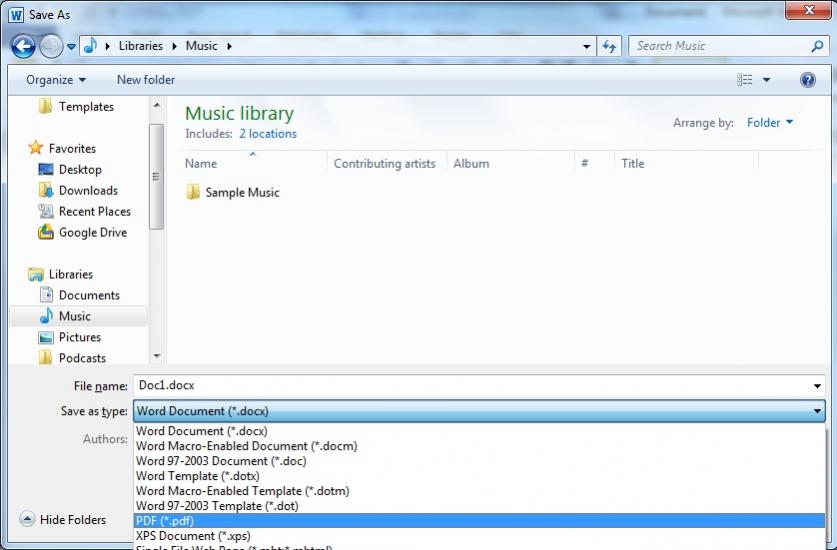The width and height of the screenshot is (837, 550).
Task: Open the view options dropdown arrow
Action: click(767, 80)
